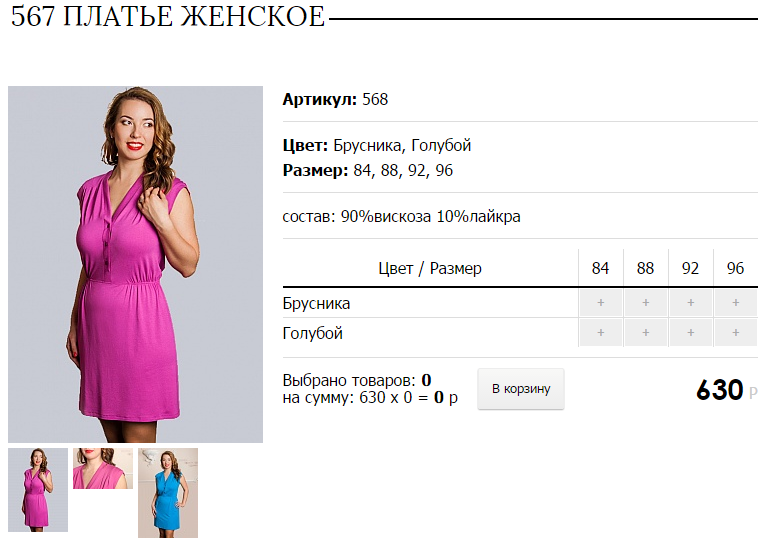Add Брусника dress in size 92

click(691, 303)
